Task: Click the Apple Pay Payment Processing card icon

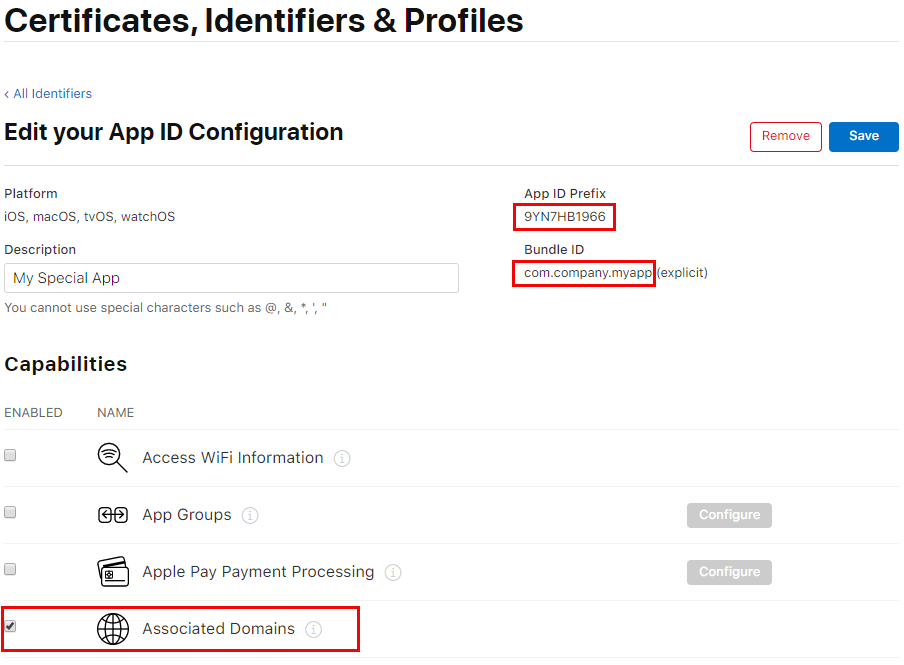Action: [112, 571]
